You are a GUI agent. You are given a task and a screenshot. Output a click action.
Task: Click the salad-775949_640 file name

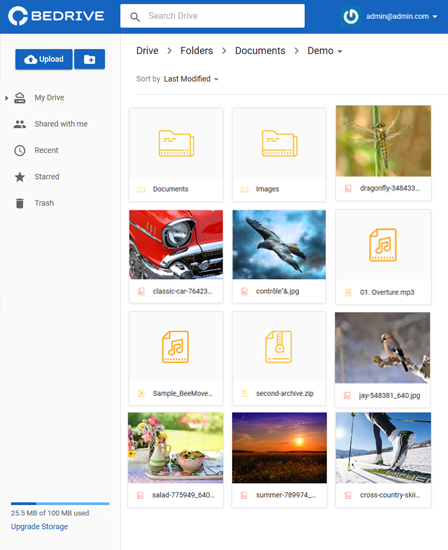(183, 495)
